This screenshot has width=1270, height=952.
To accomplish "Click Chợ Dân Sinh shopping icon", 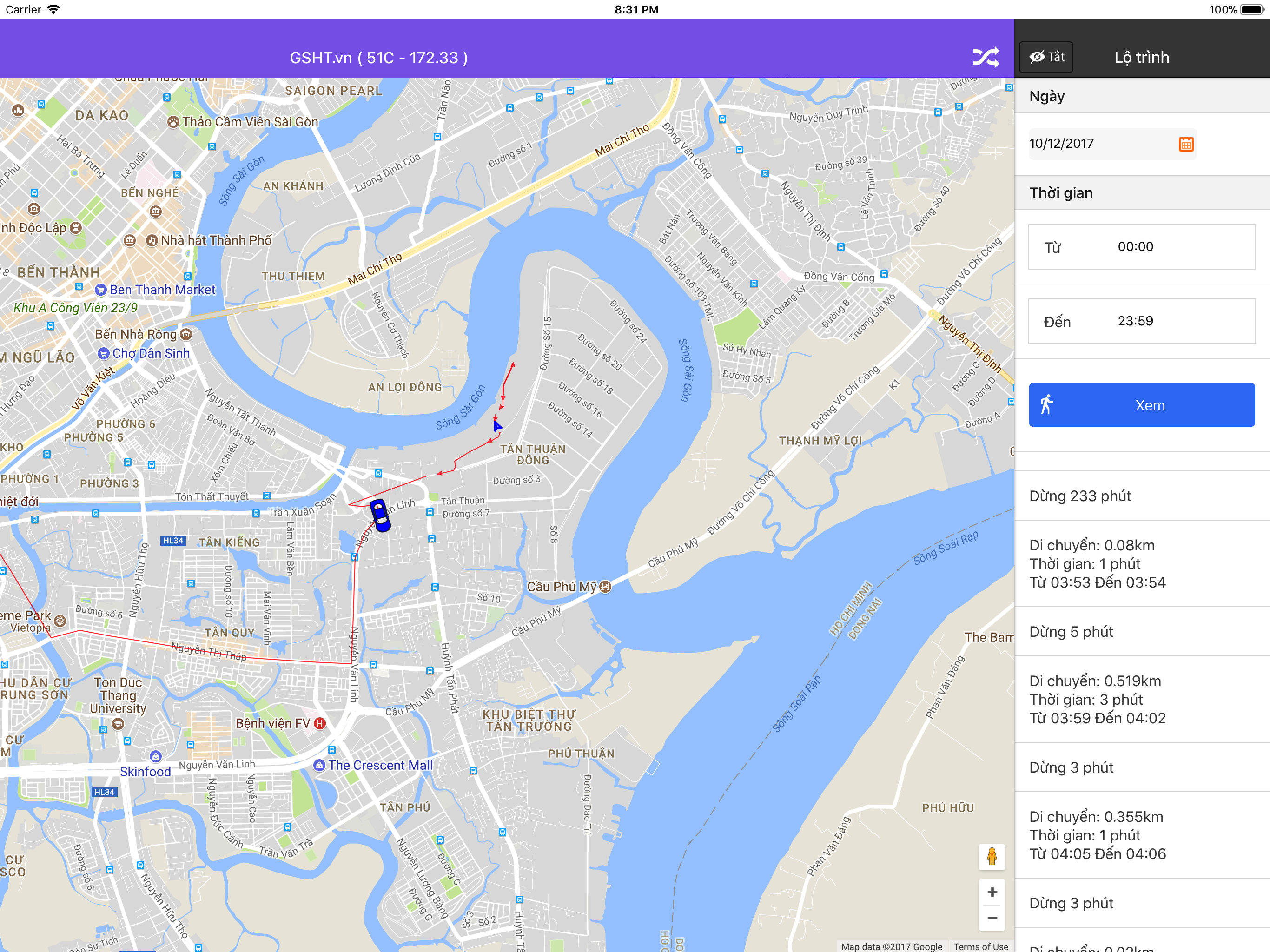I will tap(103, 353).
